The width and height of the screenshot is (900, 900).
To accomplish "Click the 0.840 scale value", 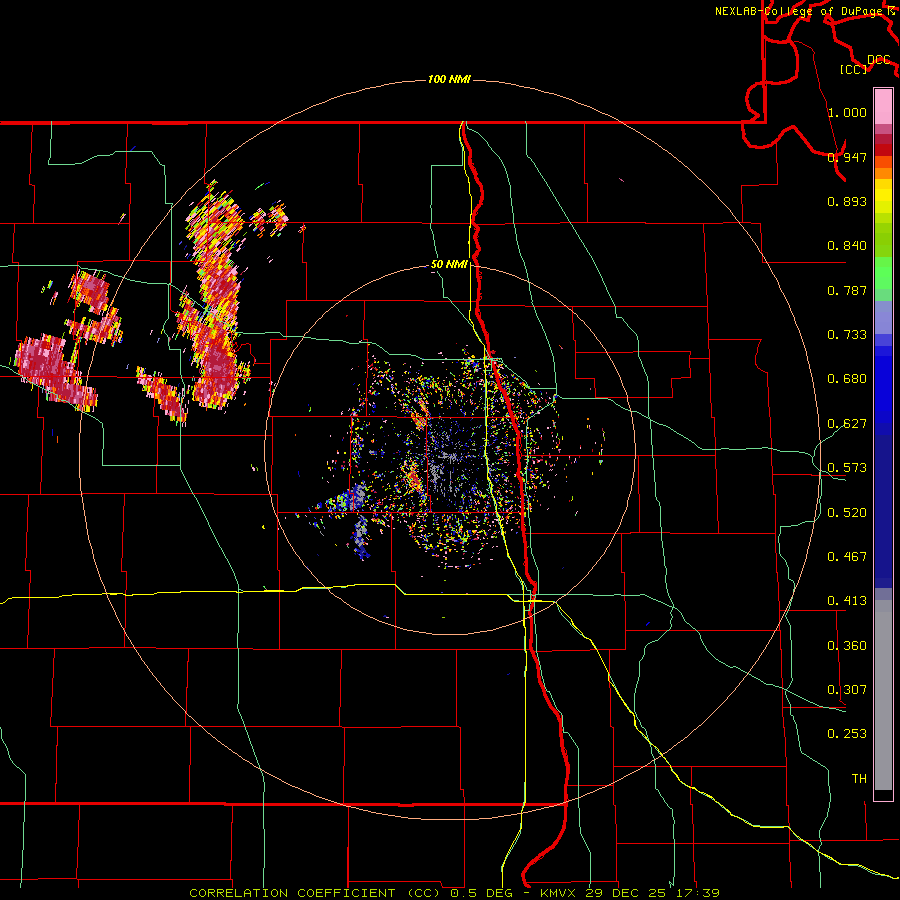I will [847, 246].
